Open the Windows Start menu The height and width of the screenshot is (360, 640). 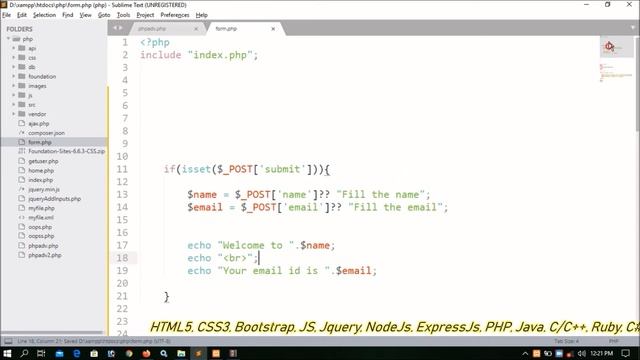pos(7,353)
